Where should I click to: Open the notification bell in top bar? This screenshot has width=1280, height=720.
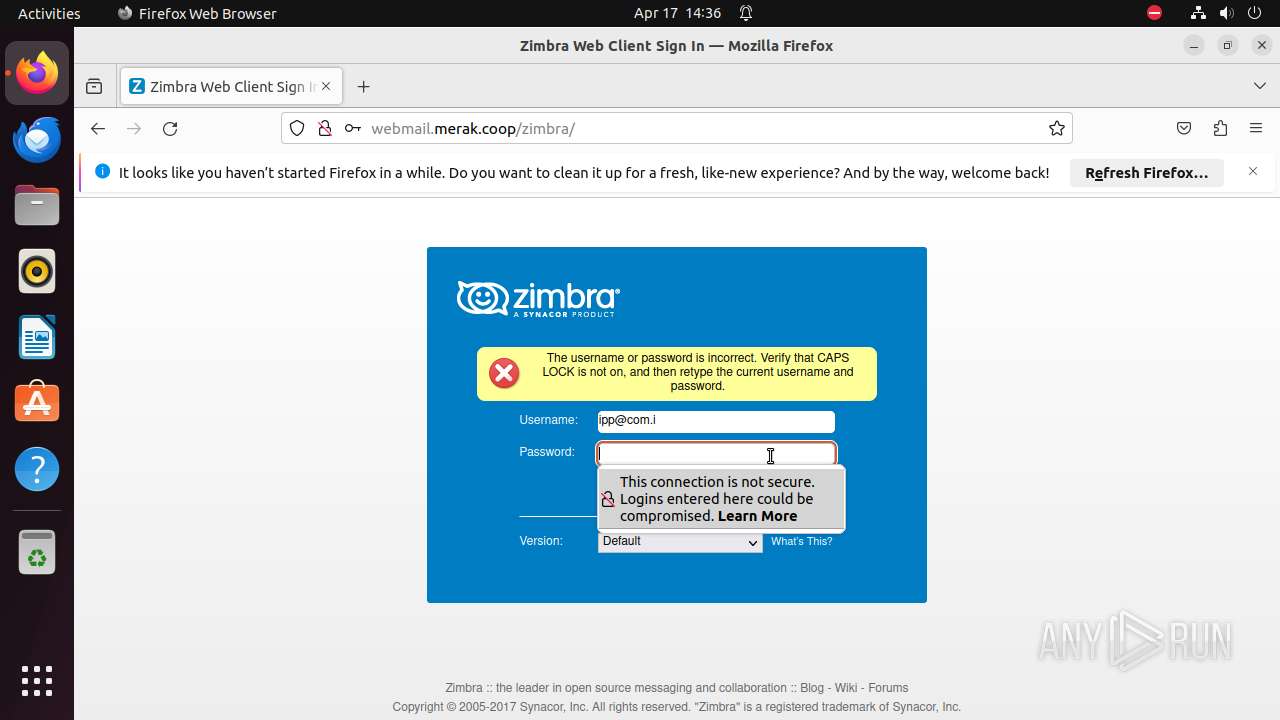tap(746, 13)
